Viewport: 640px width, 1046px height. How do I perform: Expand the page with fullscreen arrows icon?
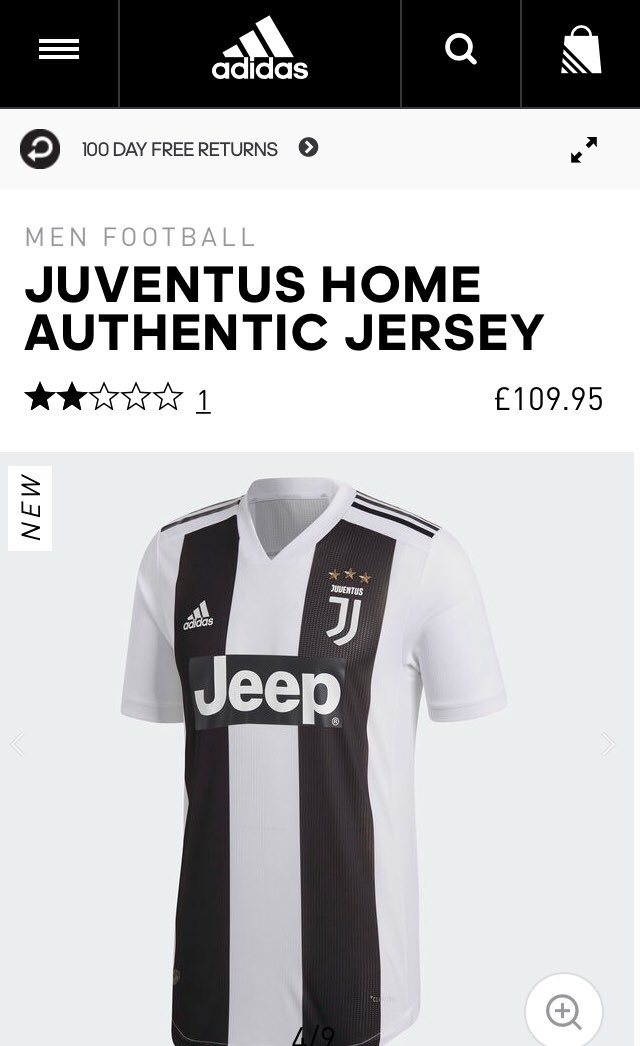(x=584, y=149)
